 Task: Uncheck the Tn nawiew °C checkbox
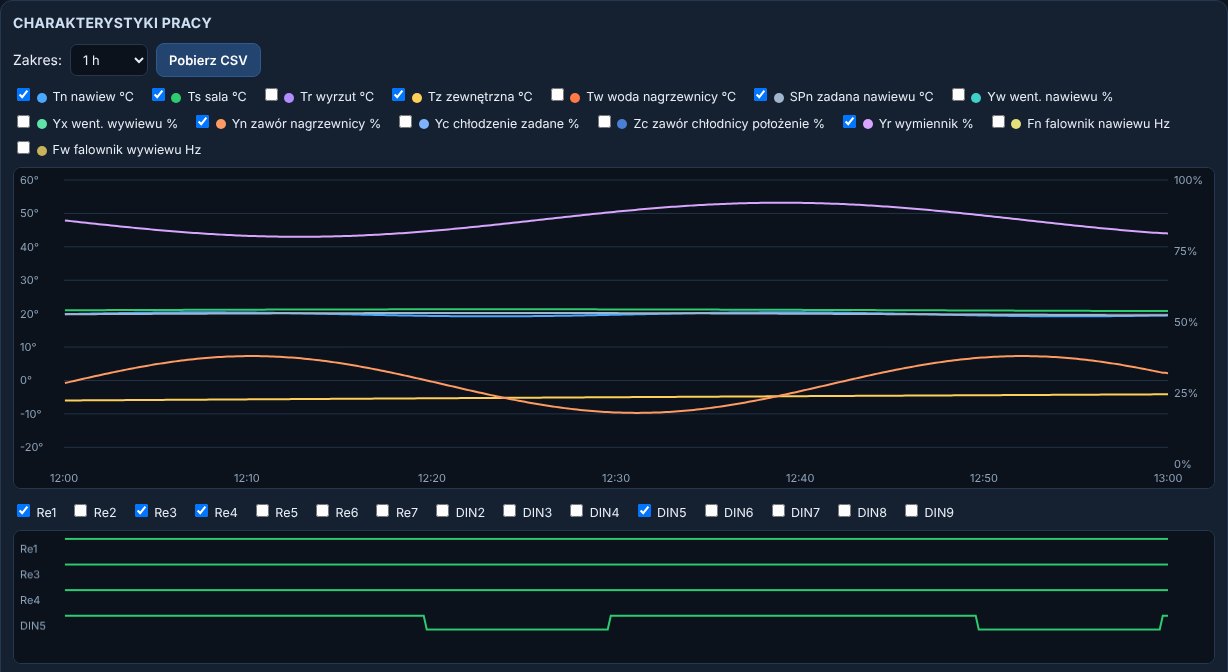click(x=24, y=95)
